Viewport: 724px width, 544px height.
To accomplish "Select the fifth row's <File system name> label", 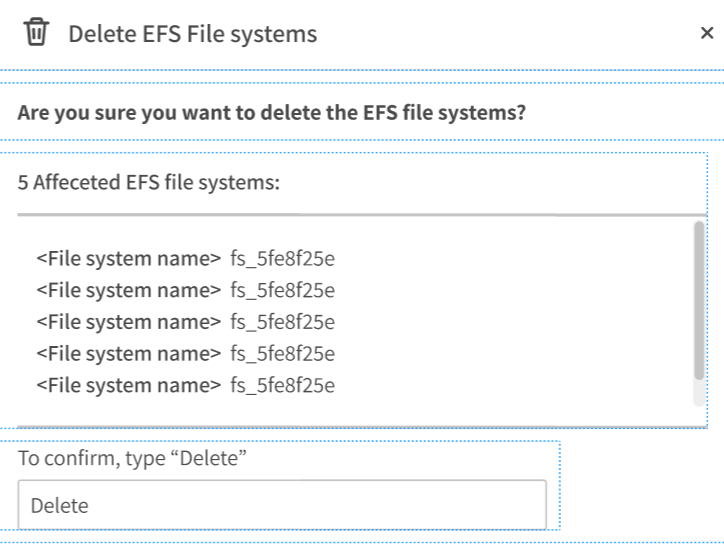I will point(128,385).
